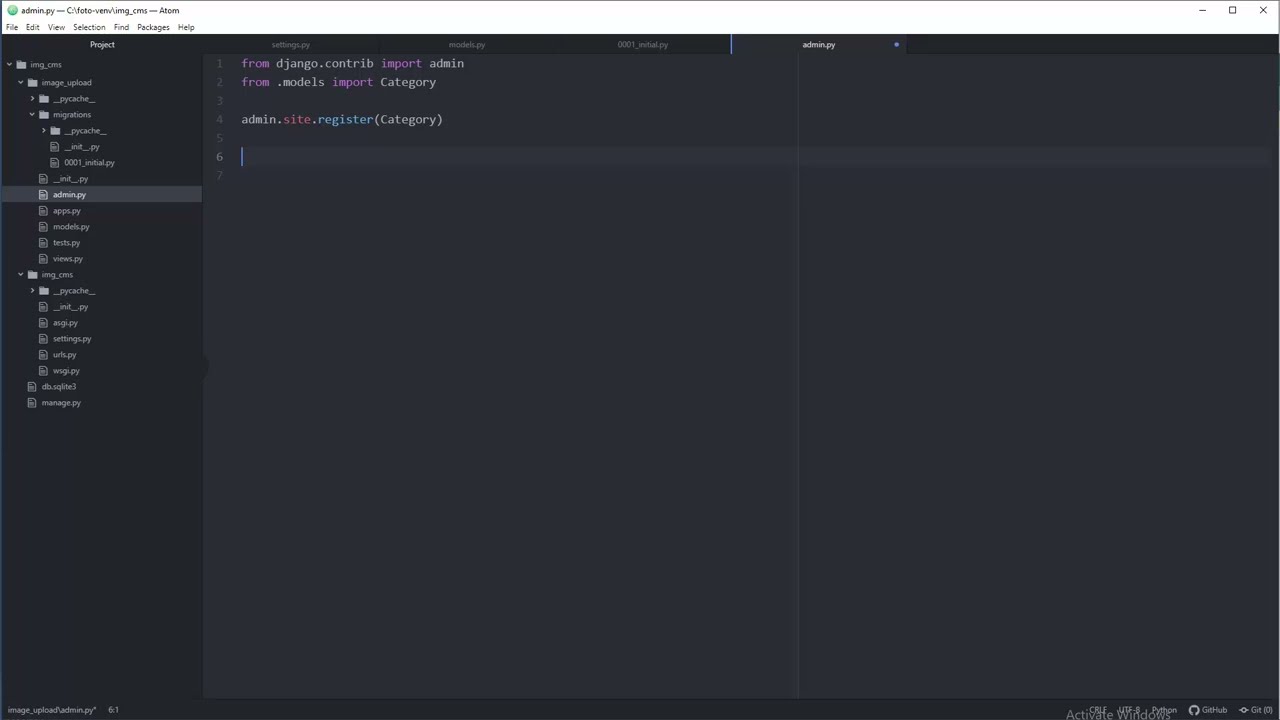This screenshot has height=720, width=1280.
Task: Click line number 7 in the gutter
Action: [x=219, y=175]
